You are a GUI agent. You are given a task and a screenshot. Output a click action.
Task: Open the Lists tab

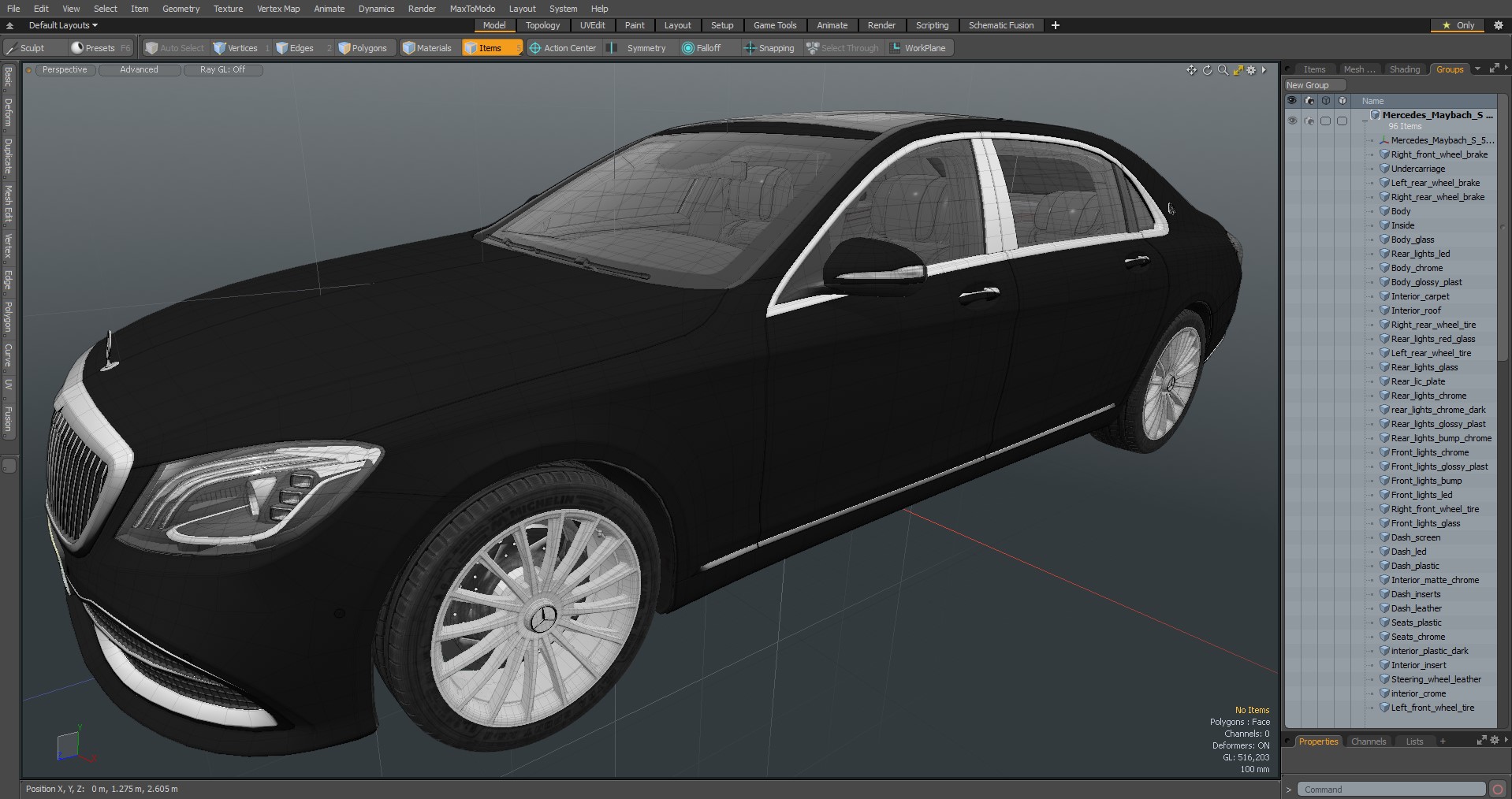pyautogui.click(x=1415, y=741)
